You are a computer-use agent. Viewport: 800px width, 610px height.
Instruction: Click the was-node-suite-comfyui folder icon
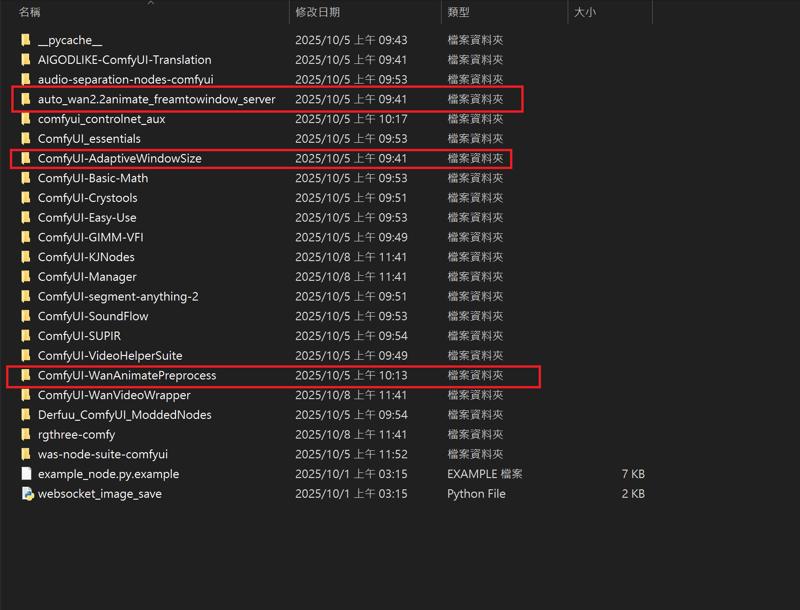coord(26,454)
